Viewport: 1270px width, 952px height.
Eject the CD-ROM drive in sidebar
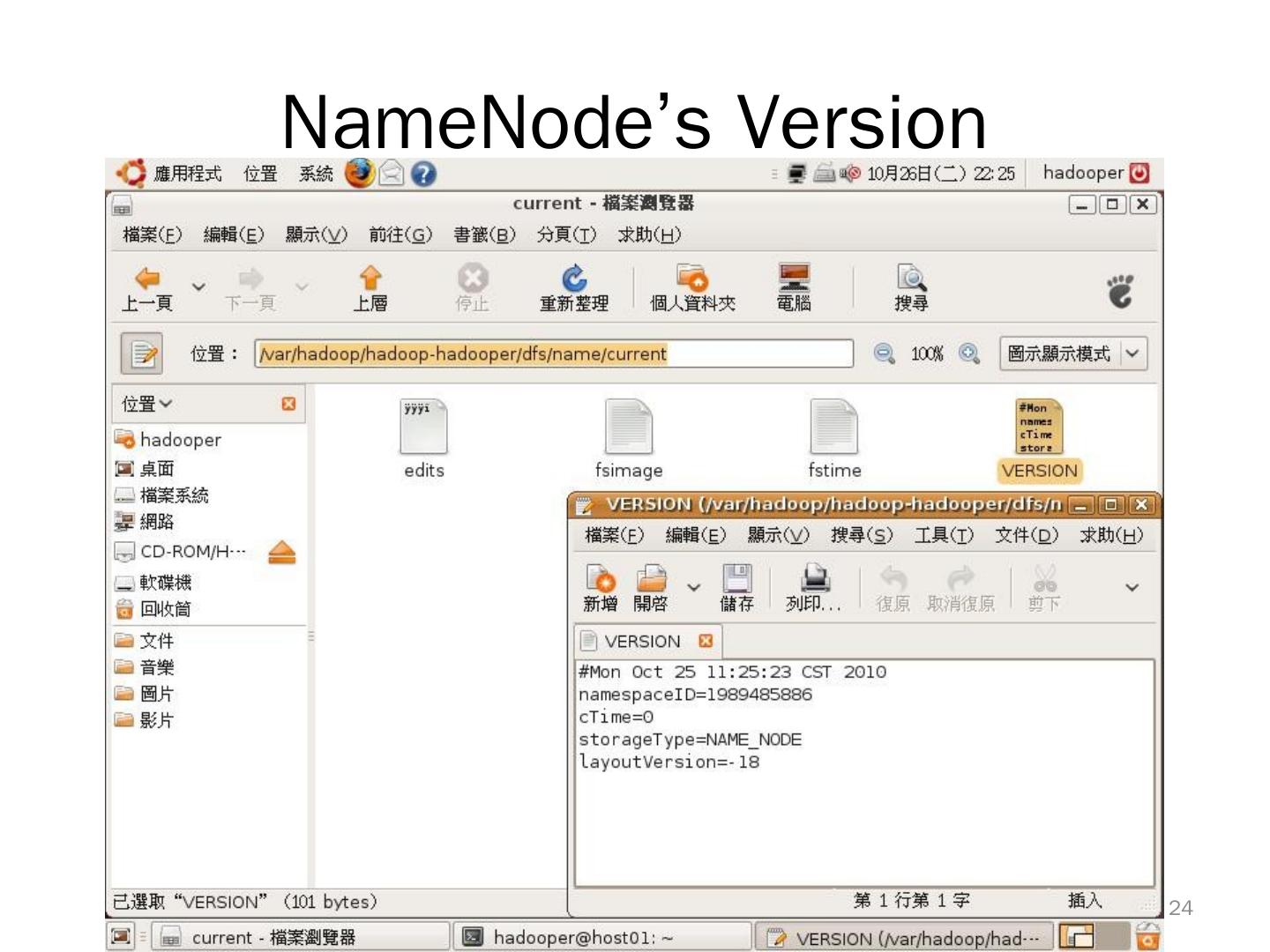point(281,553)
